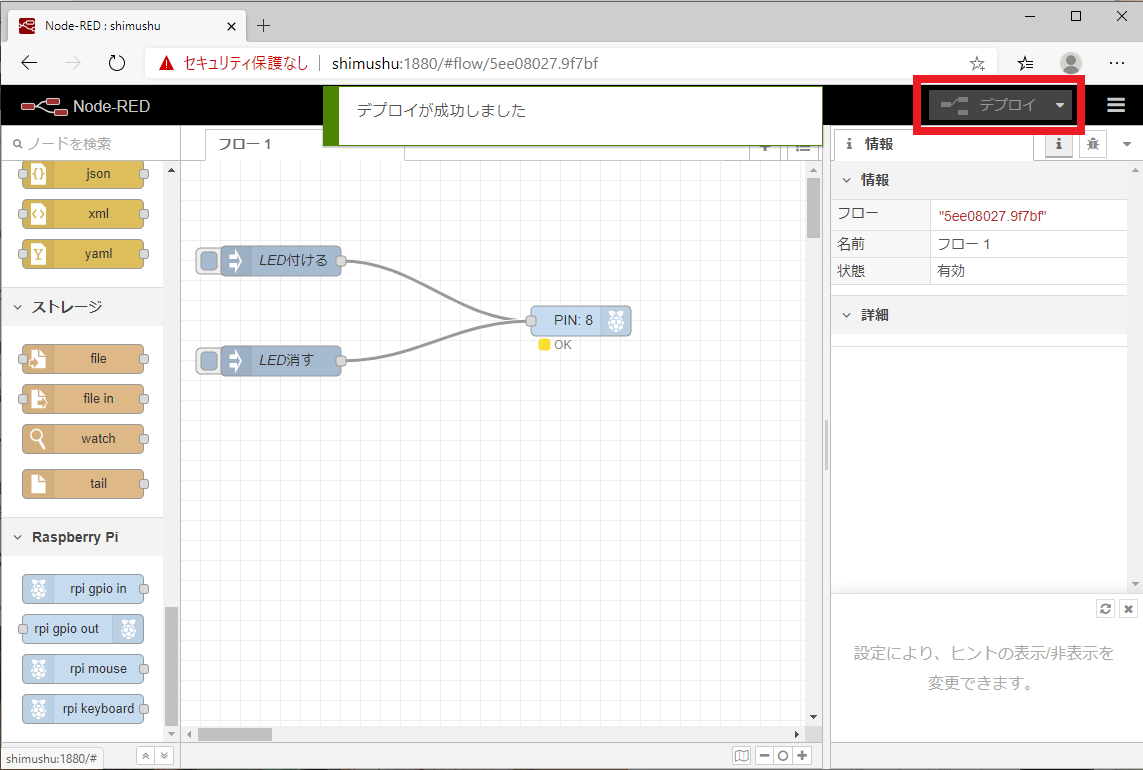Open the browser profile icon
Viewport: 1143px width, 770px height.
pos(1070,63)
